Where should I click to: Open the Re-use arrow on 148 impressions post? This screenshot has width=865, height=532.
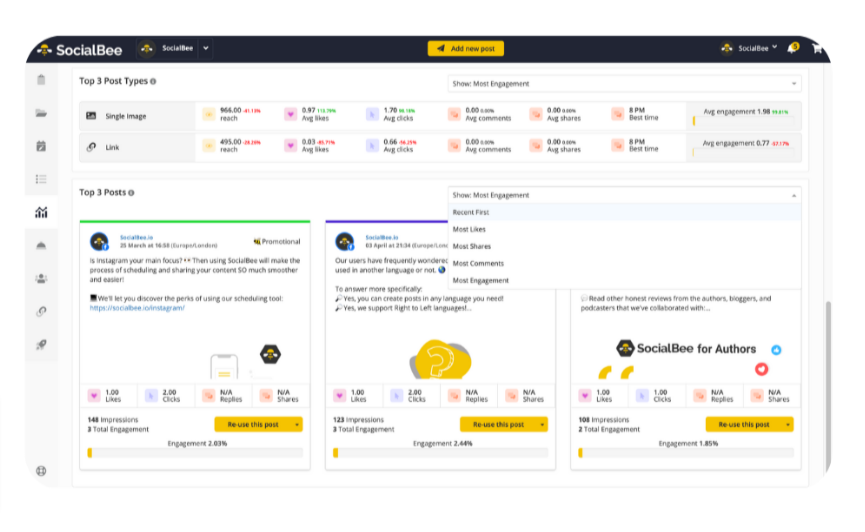coord(297,424)
